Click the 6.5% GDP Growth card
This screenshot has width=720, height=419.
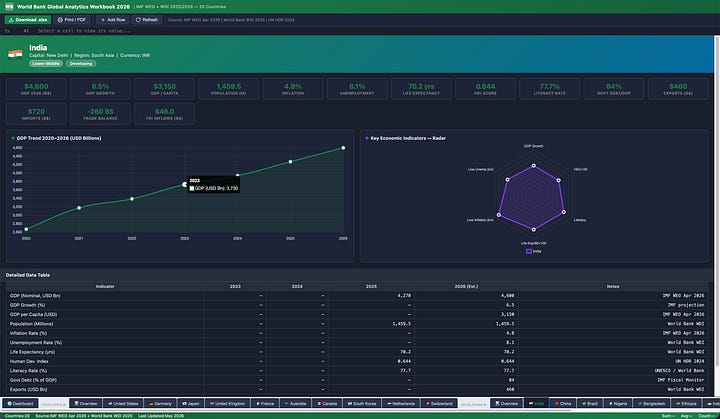point(100,89)
